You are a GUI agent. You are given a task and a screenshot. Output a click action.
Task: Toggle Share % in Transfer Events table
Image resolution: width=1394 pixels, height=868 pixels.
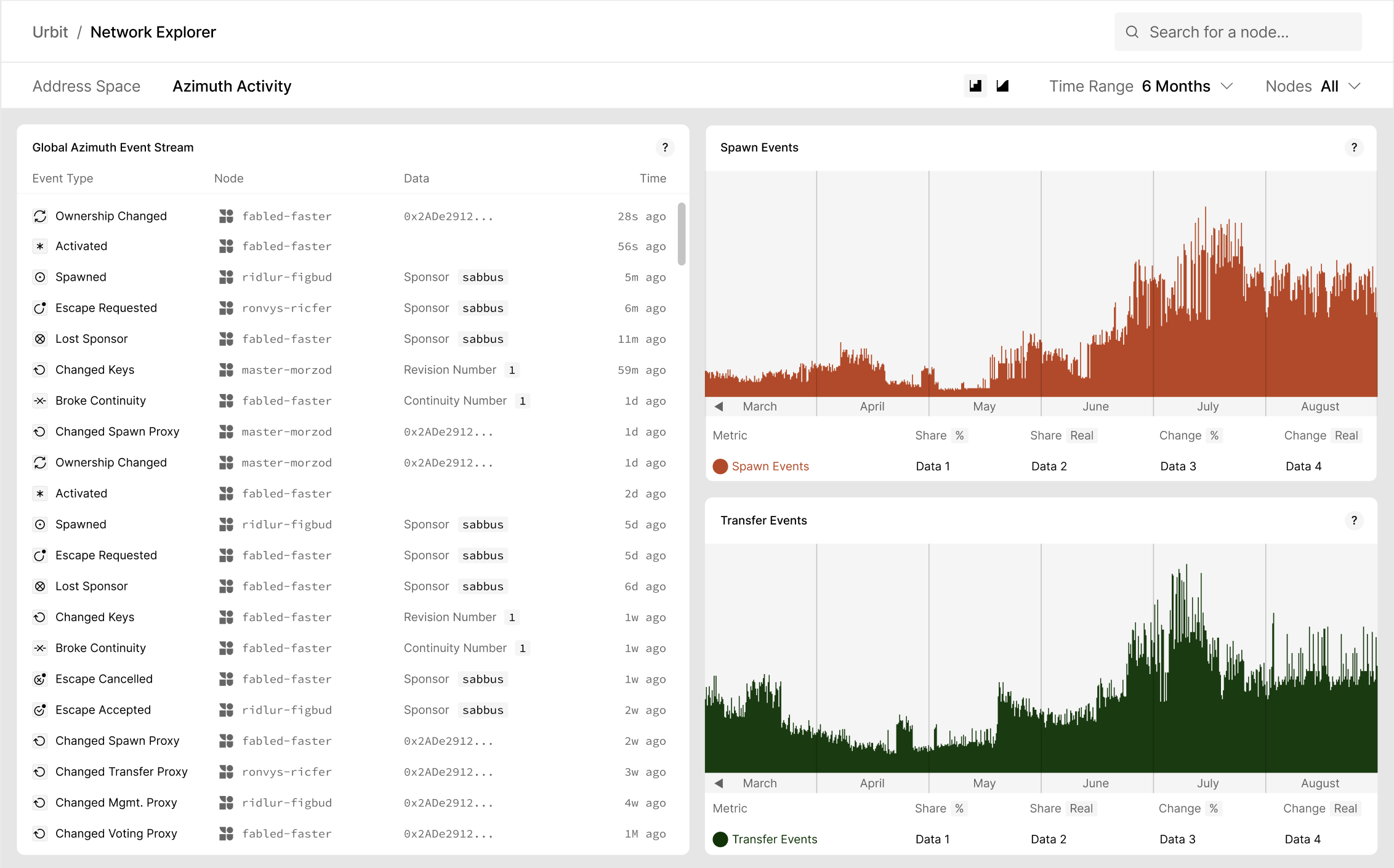(959, 808)
